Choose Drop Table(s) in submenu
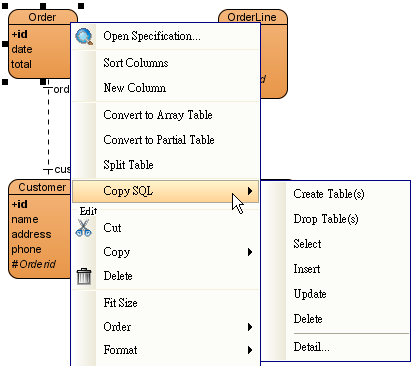 click(x=336, y=219)
